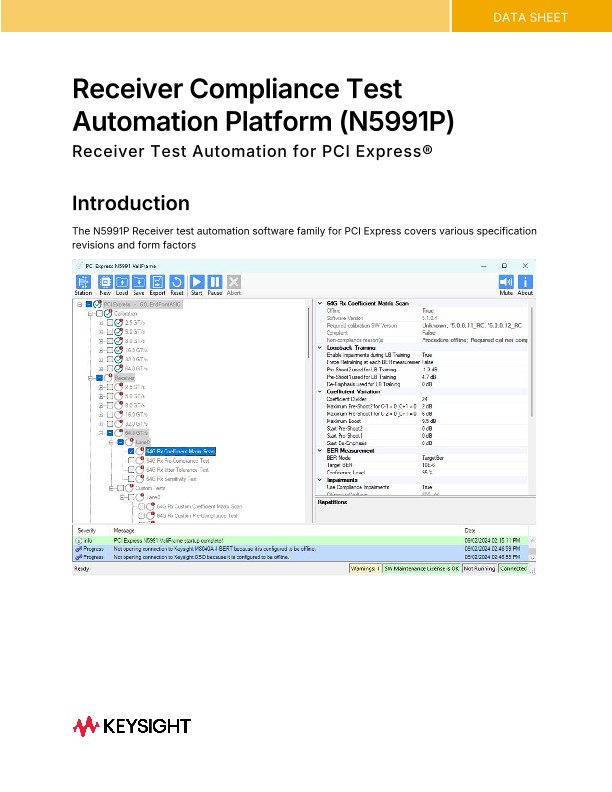This screenshot has height=792, width=612.
Task: Open the About info icon
Action: pyautogui.click(x=525, y=282)
